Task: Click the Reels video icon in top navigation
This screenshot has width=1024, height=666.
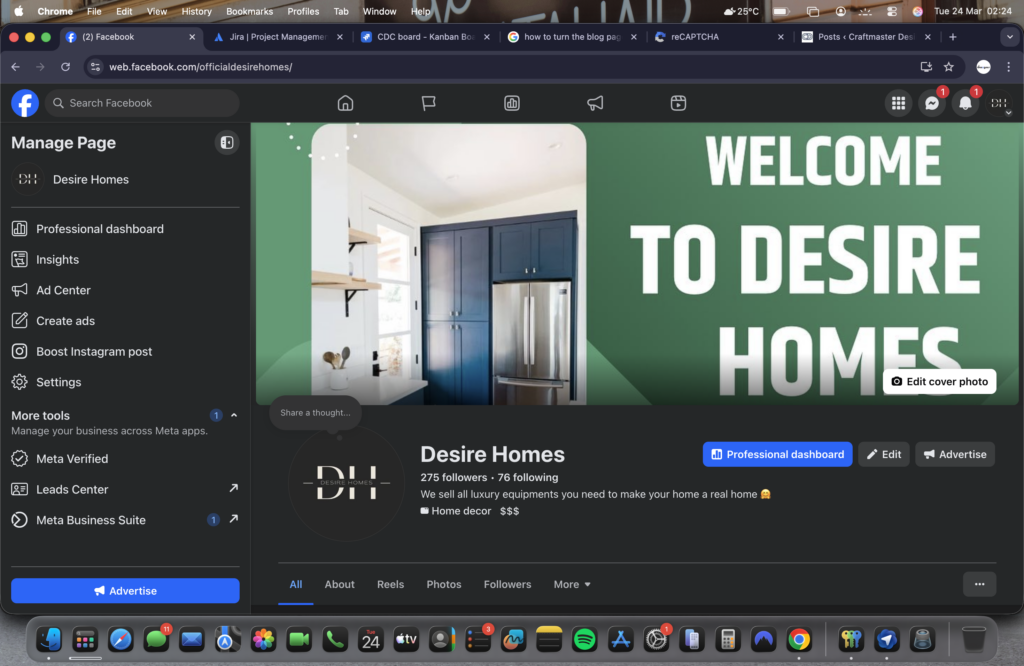Action: pos(678,103)
